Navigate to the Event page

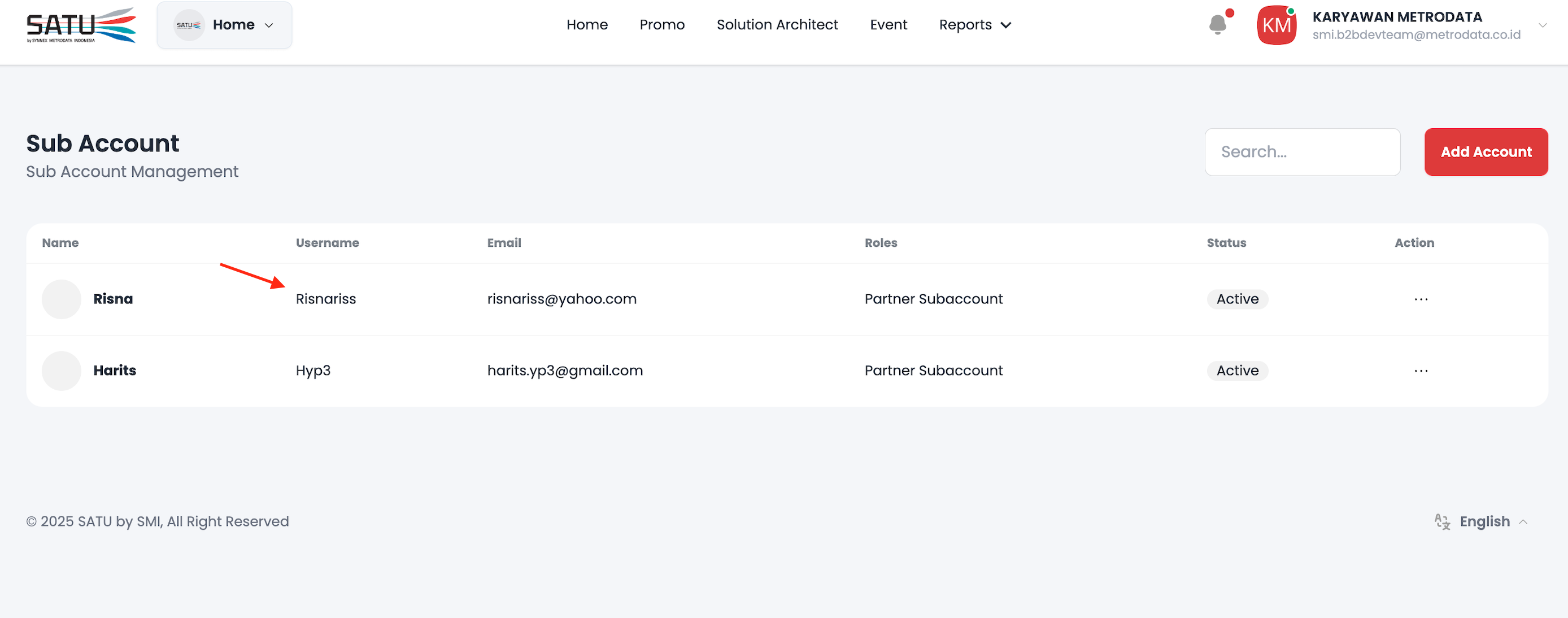(x=888, y=25)
